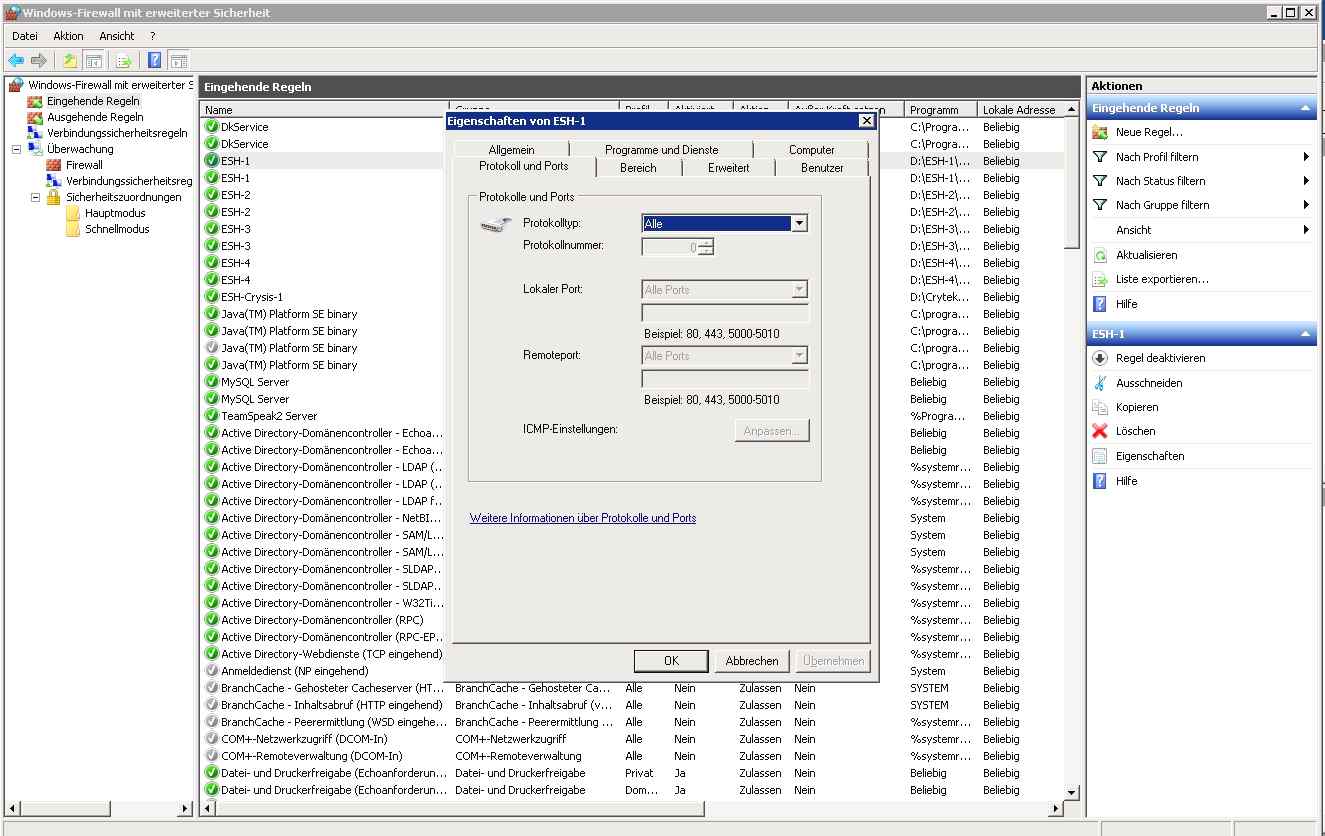
Task: Click OK in the properties dialog
Action: tap(671, 661)
